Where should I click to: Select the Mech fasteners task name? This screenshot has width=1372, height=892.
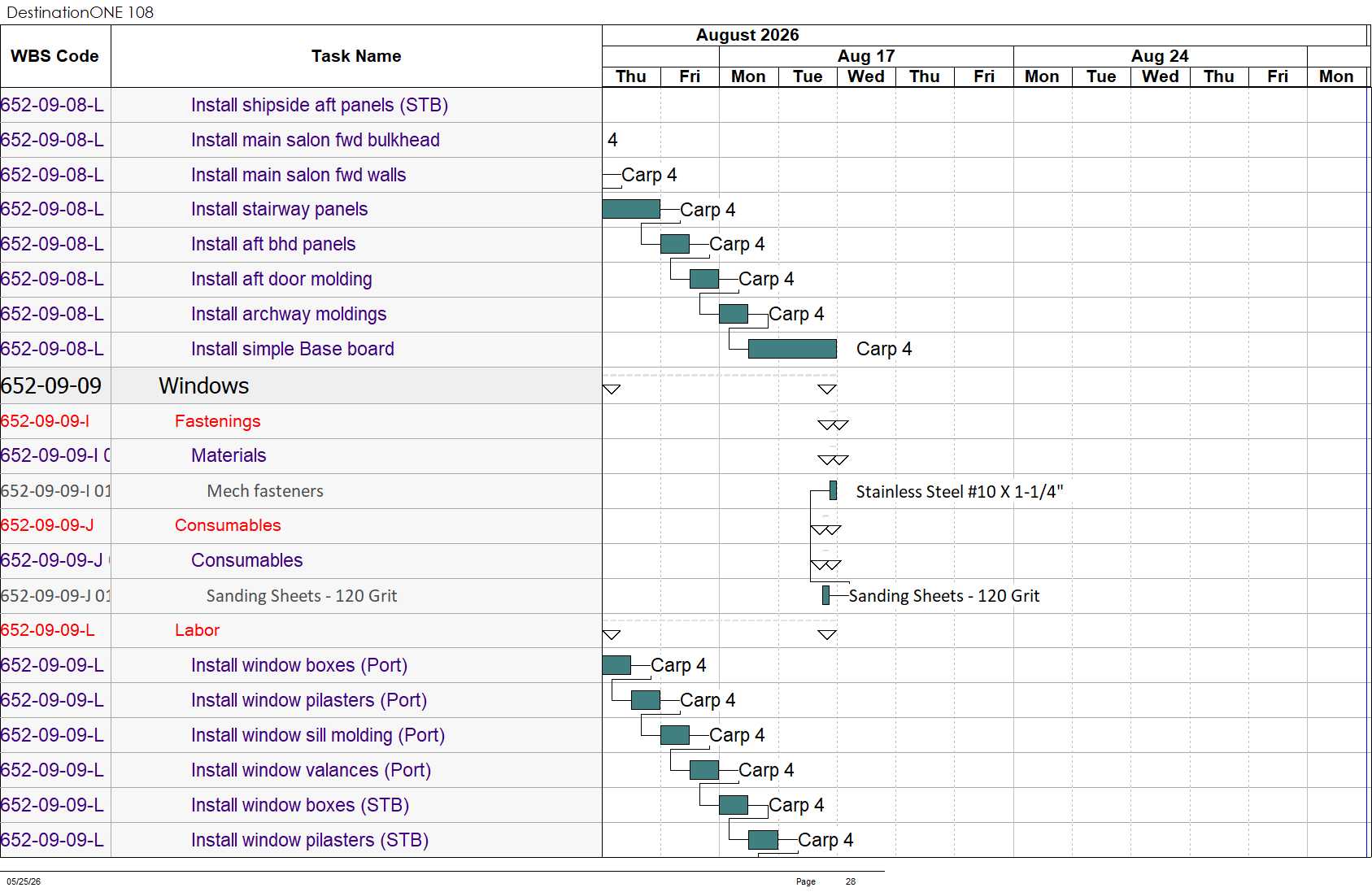265,491
